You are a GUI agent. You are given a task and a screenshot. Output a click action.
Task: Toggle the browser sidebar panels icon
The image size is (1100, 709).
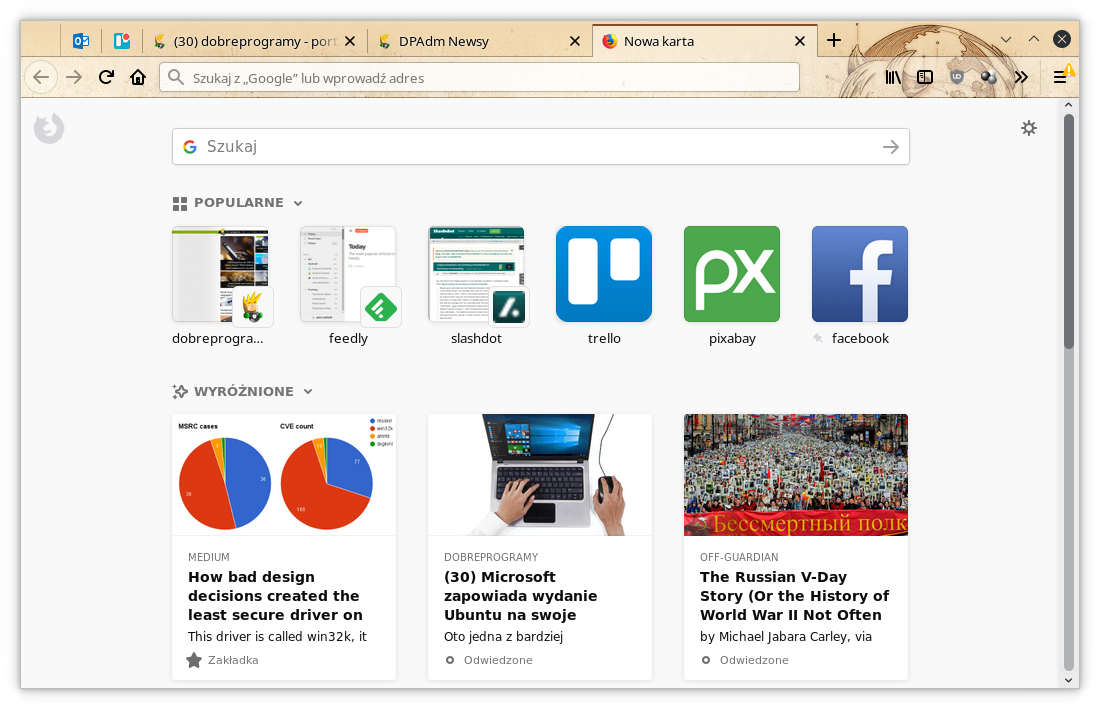tap(925, 77)
